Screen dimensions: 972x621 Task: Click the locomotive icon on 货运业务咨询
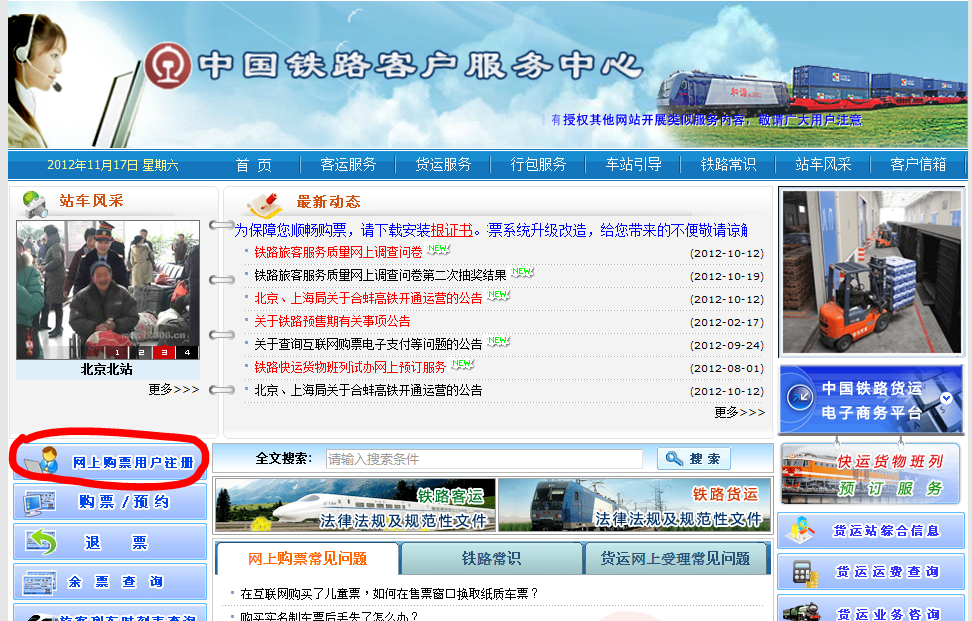[802, 612]
